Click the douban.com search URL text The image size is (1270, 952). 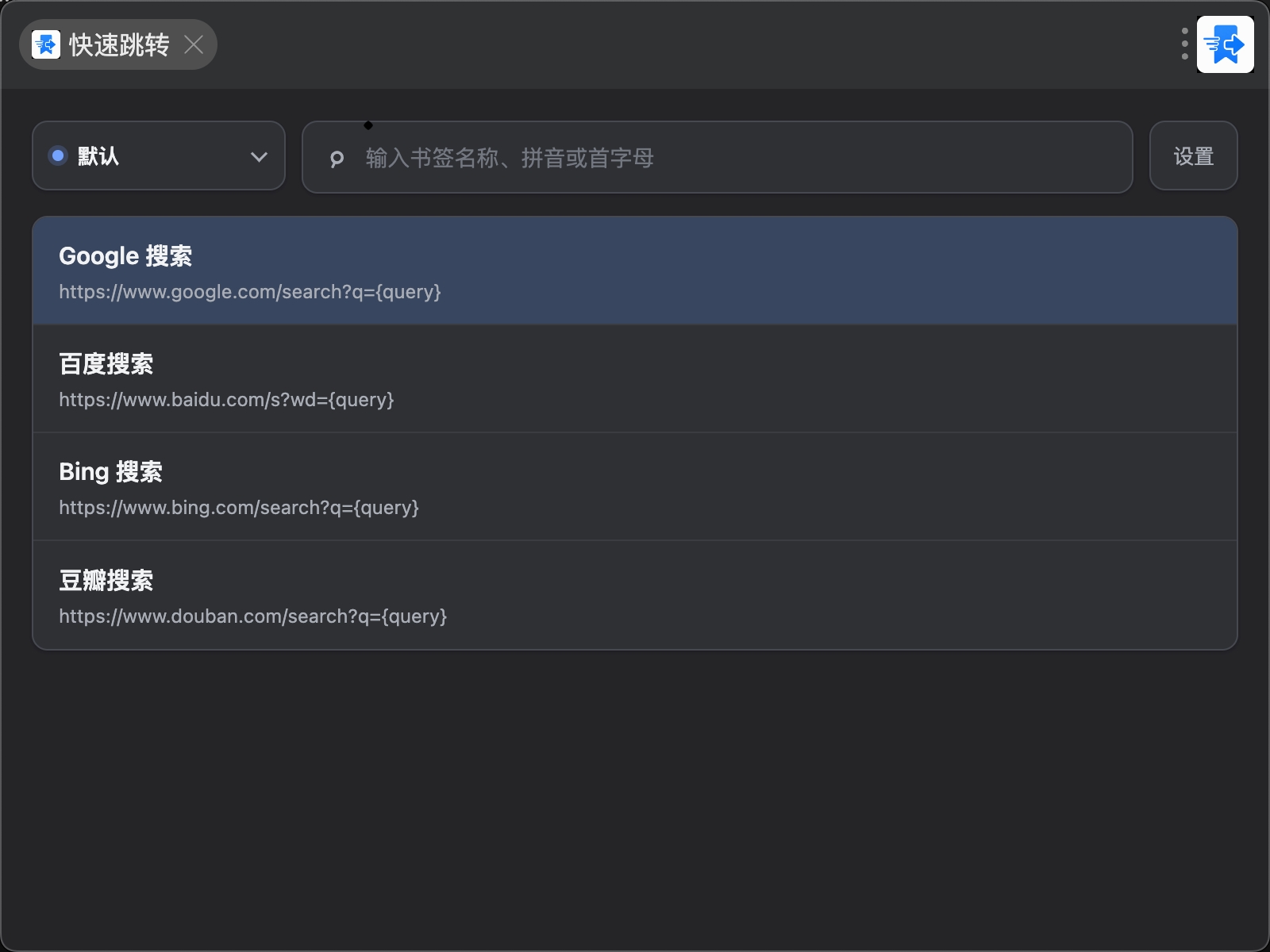[x=253, y=616]
